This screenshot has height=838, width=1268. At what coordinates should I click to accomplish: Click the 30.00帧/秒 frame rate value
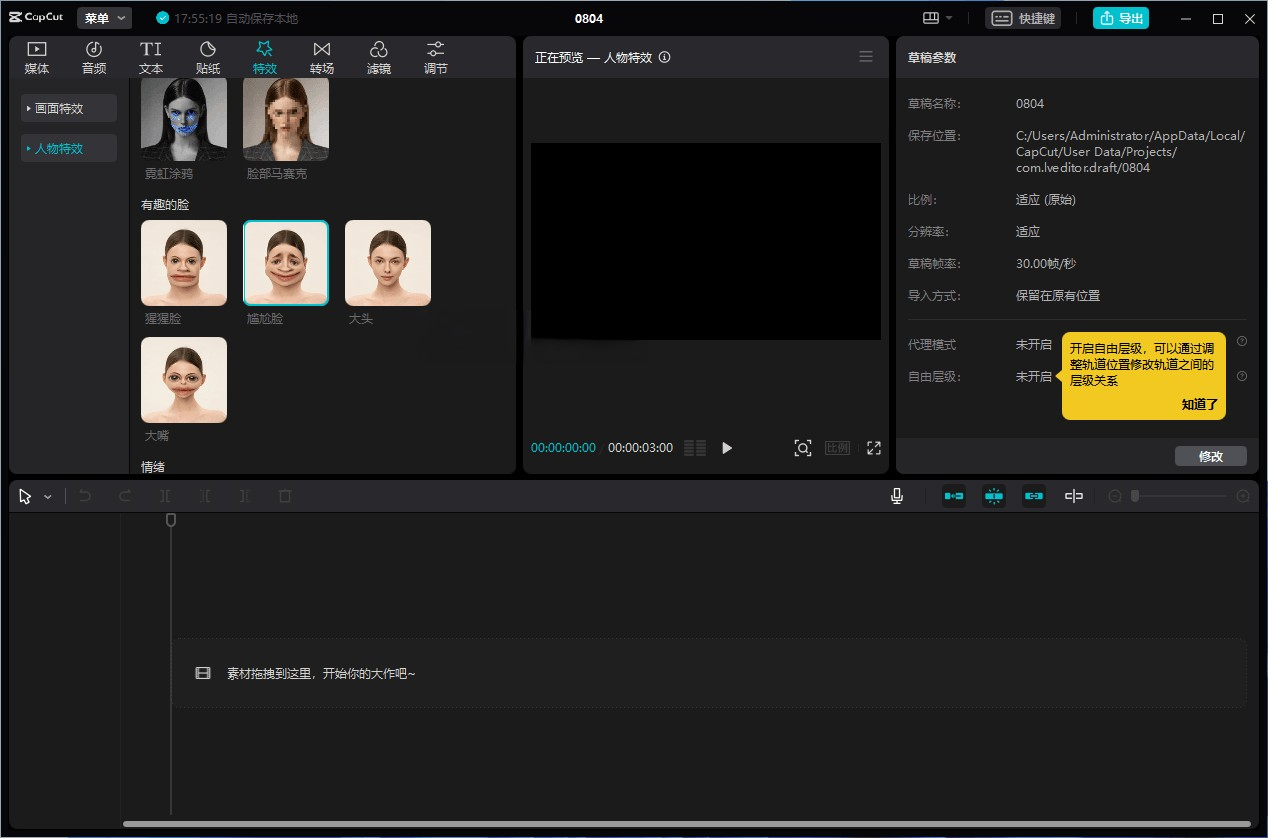(1046, 264)
